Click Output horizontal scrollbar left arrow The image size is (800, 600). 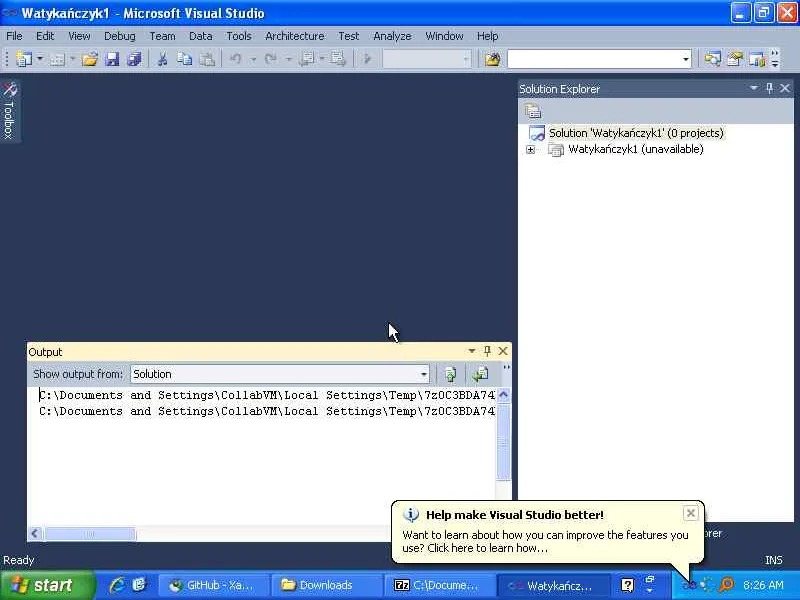click(35, 534)
